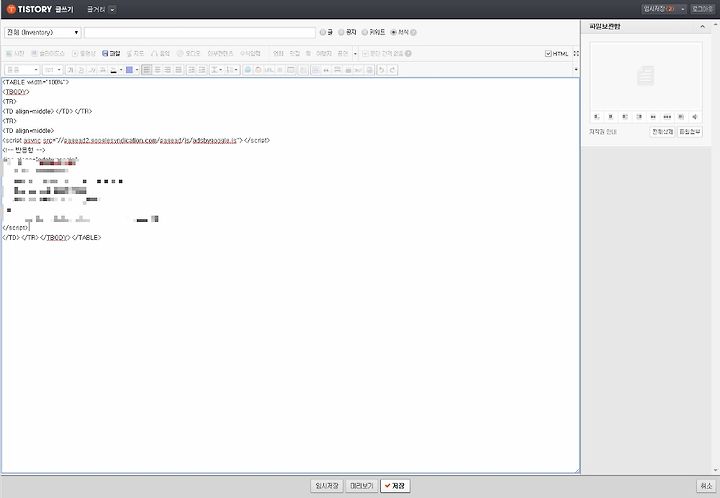This screenshot has width=720, height=498.
Task: Click the 미리보기 preview button
Action: point(361,486)
